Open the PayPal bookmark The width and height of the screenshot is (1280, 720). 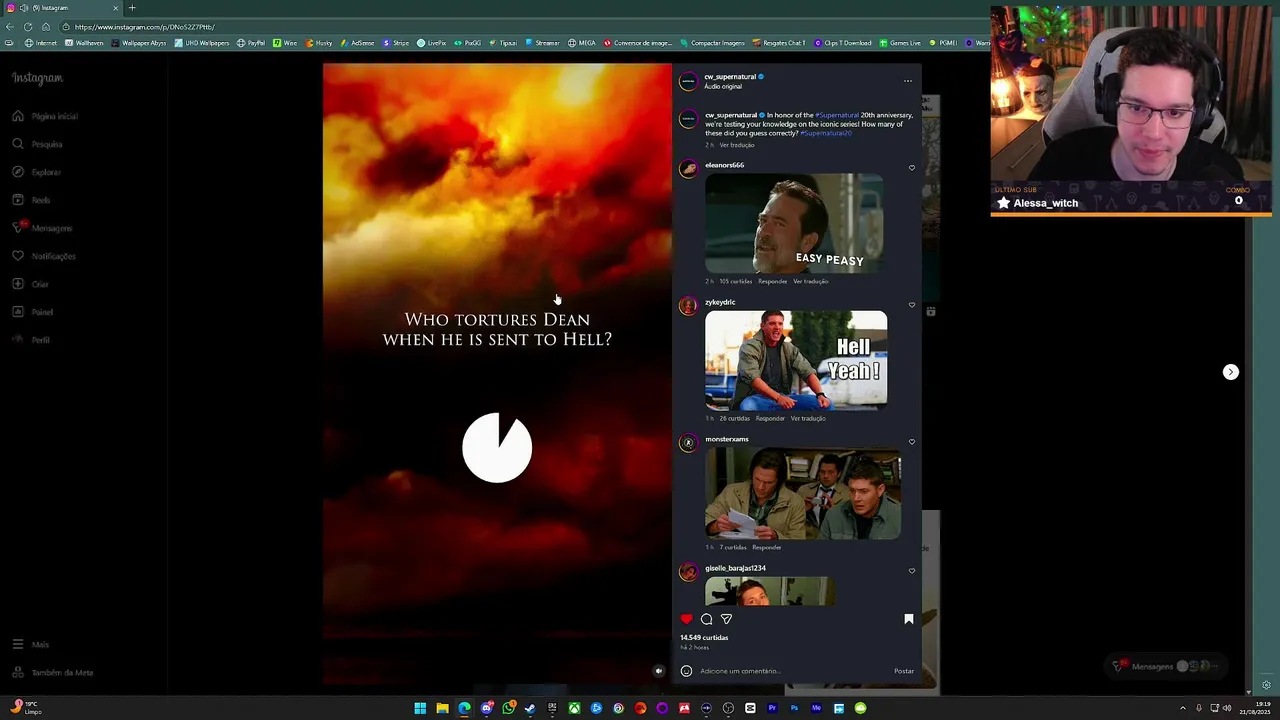pos(251,43)
